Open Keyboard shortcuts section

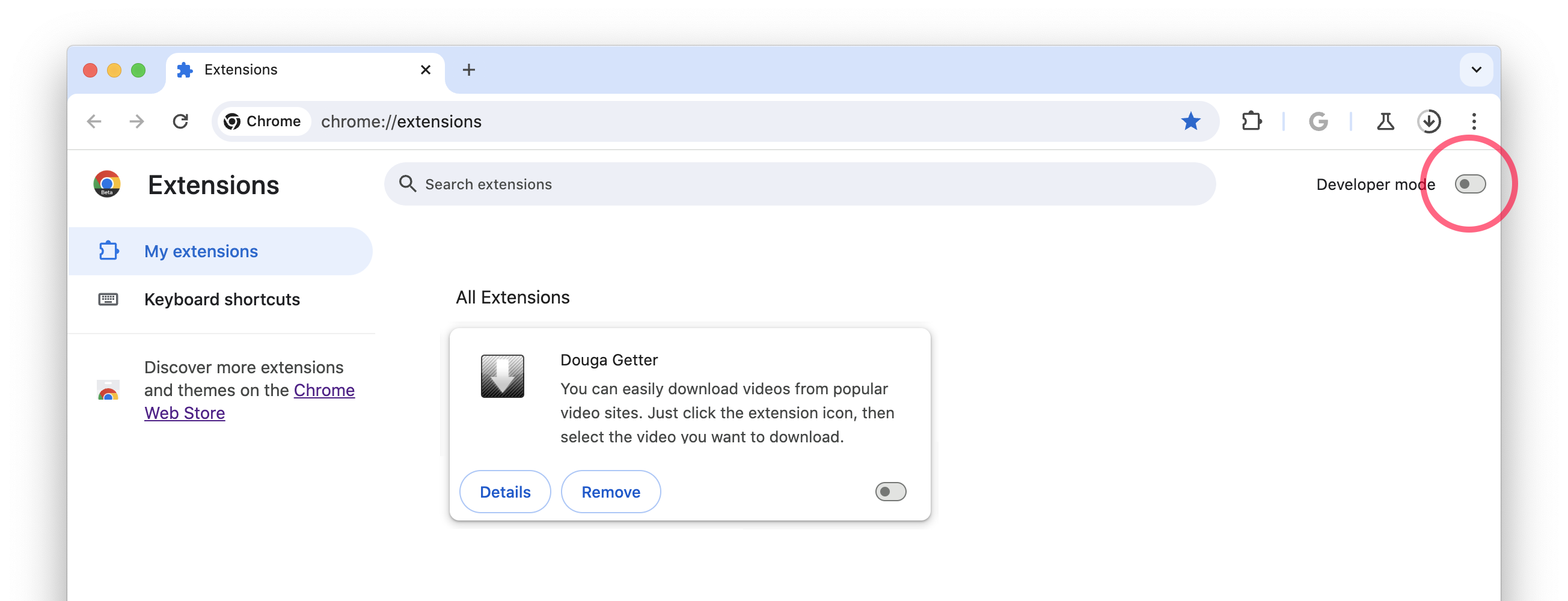(x=222, y=299)
